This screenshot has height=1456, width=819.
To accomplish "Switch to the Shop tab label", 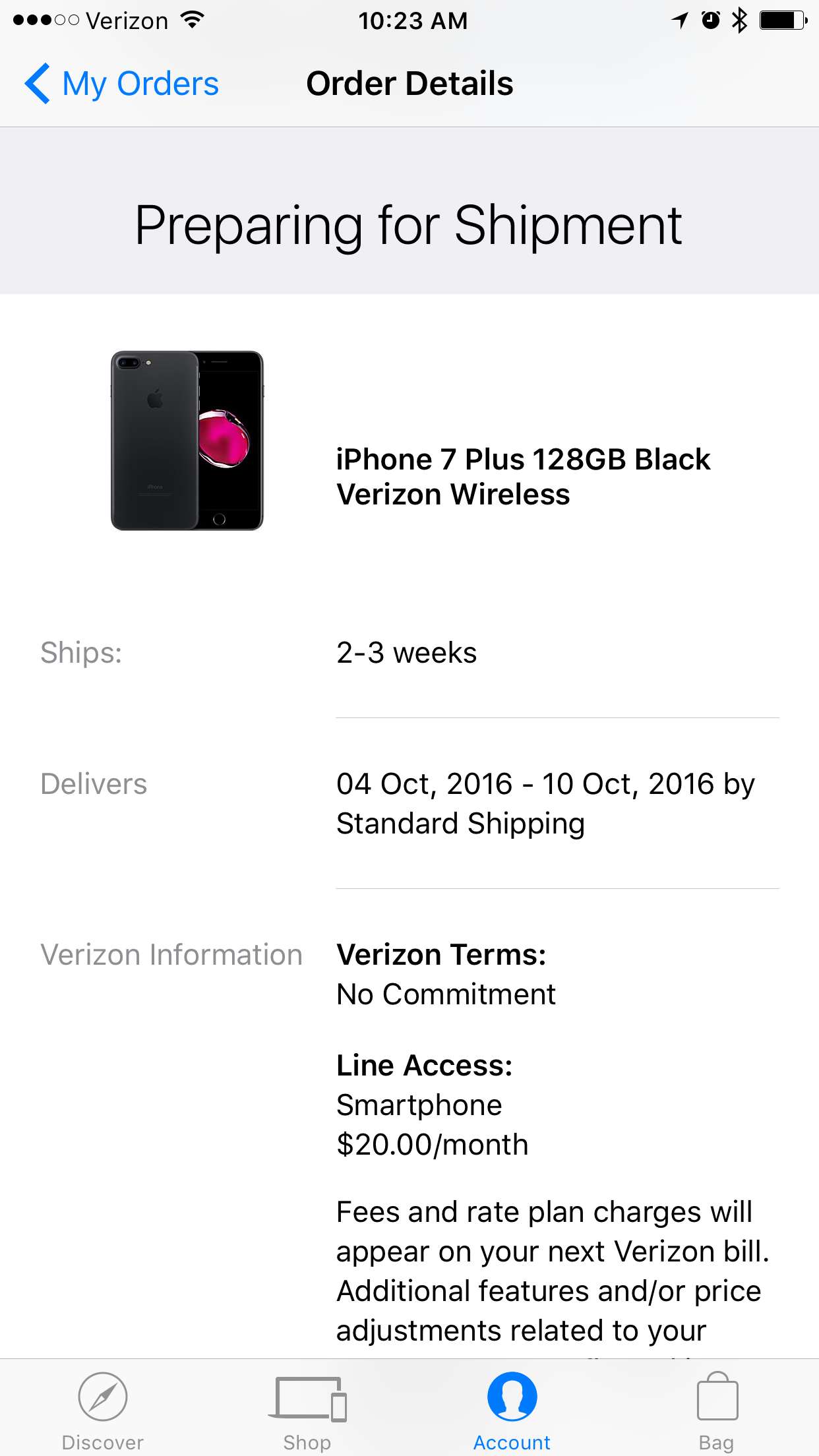I will [x=307, y=1443].
